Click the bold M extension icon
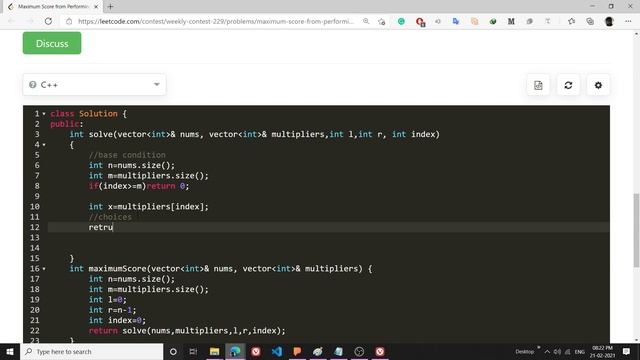640x360 pixels. click(511, 21)
